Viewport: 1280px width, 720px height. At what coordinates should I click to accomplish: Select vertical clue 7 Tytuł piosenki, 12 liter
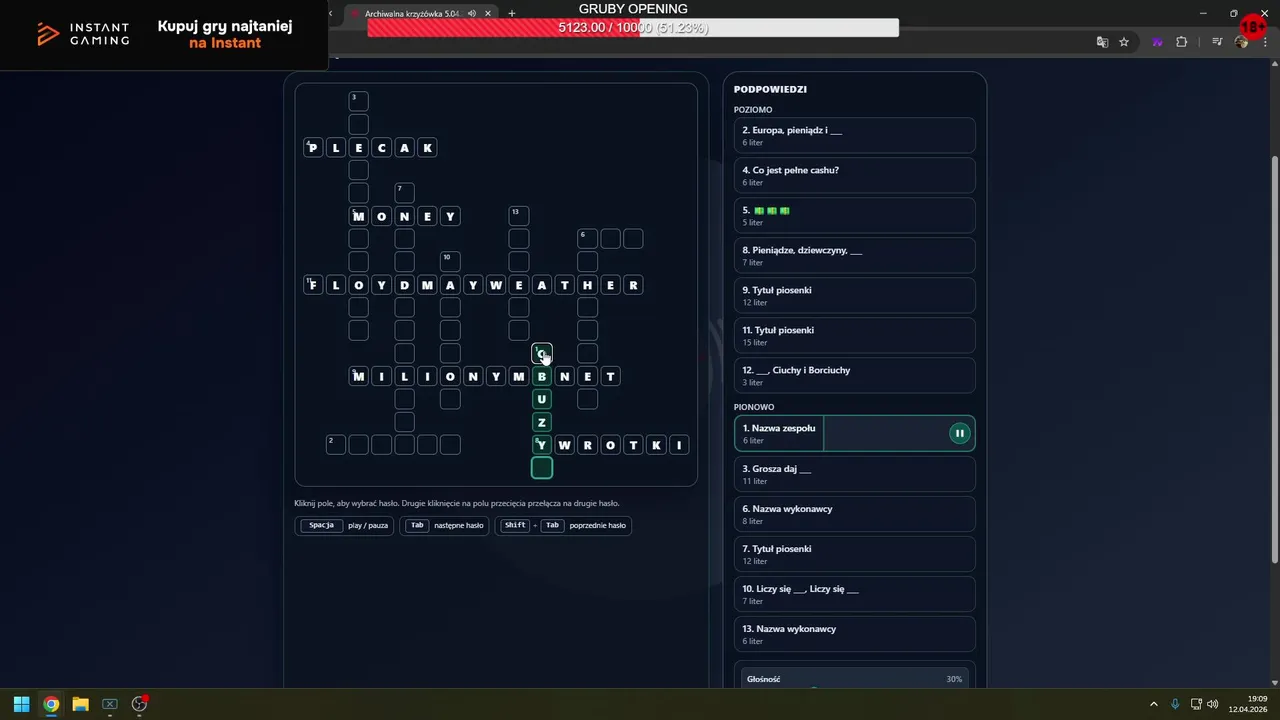tap(854, 554)
